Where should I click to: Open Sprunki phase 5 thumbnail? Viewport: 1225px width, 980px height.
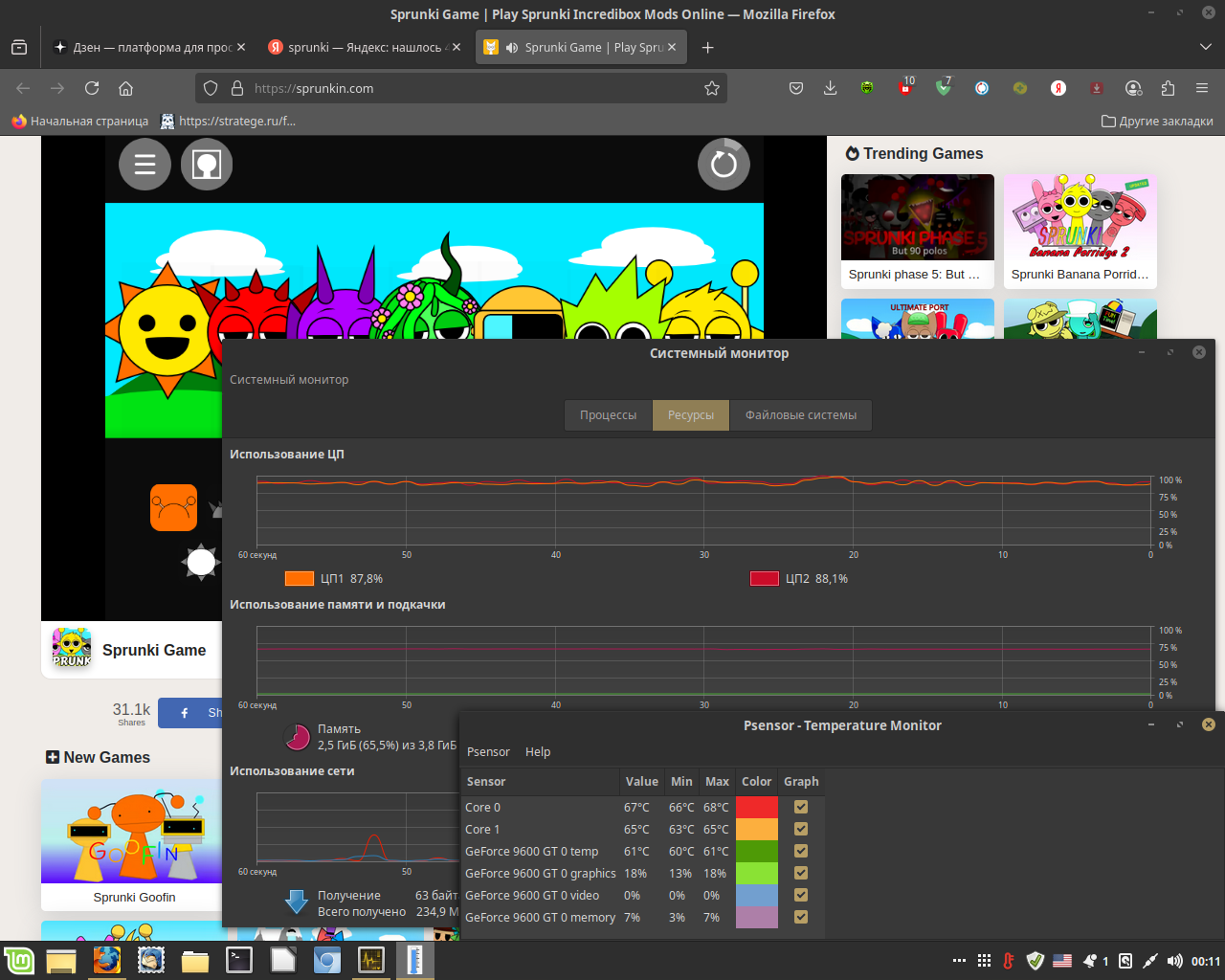(x=918, y=217)
